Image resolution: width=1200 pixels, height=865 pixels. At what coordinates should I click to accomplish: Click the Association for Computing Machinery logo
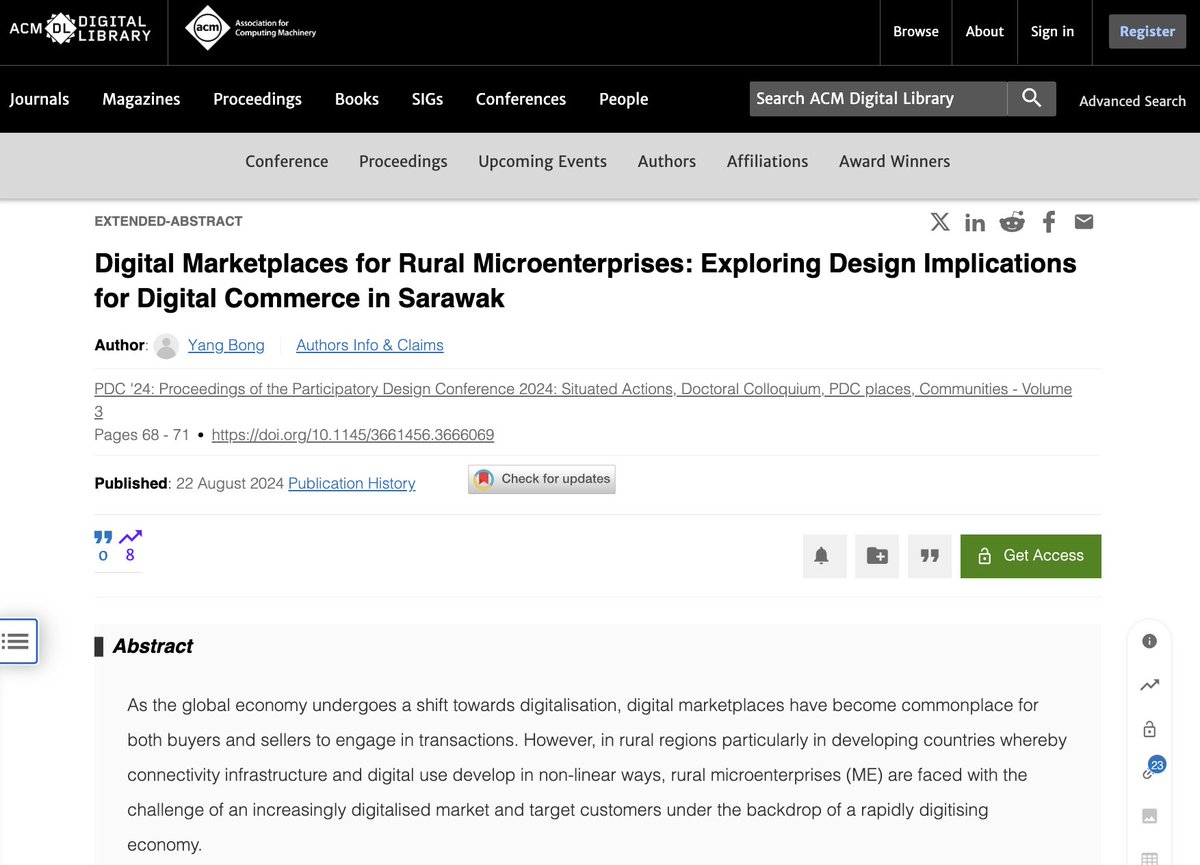click(x=250, y=28)
